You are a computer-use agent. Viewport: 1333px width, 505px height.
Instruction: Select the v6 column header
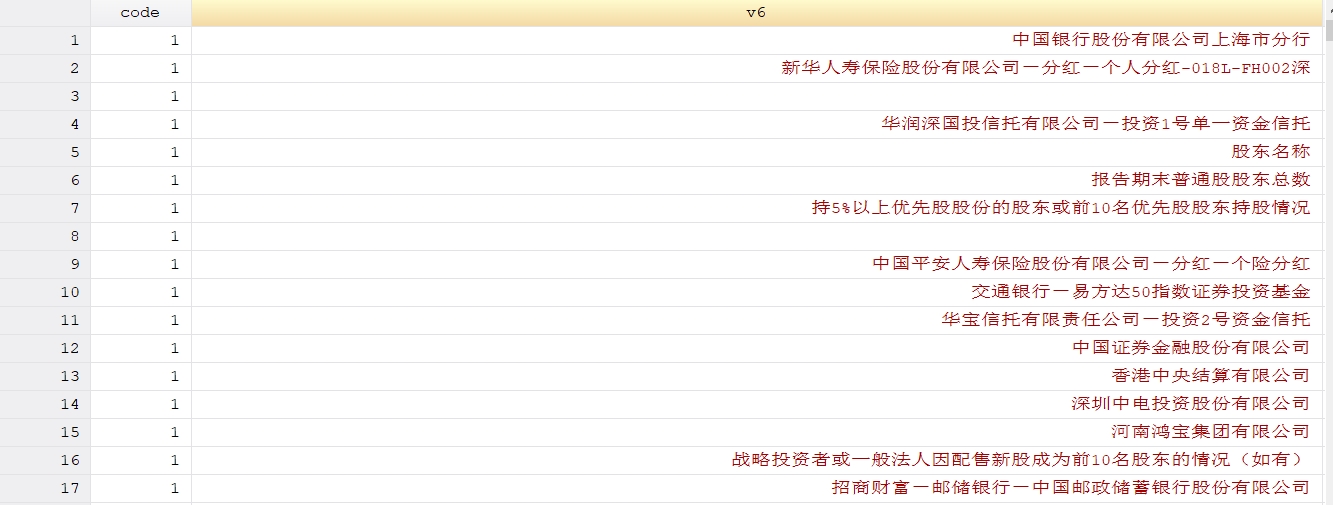pyautogui.click(x=757, y=13)
